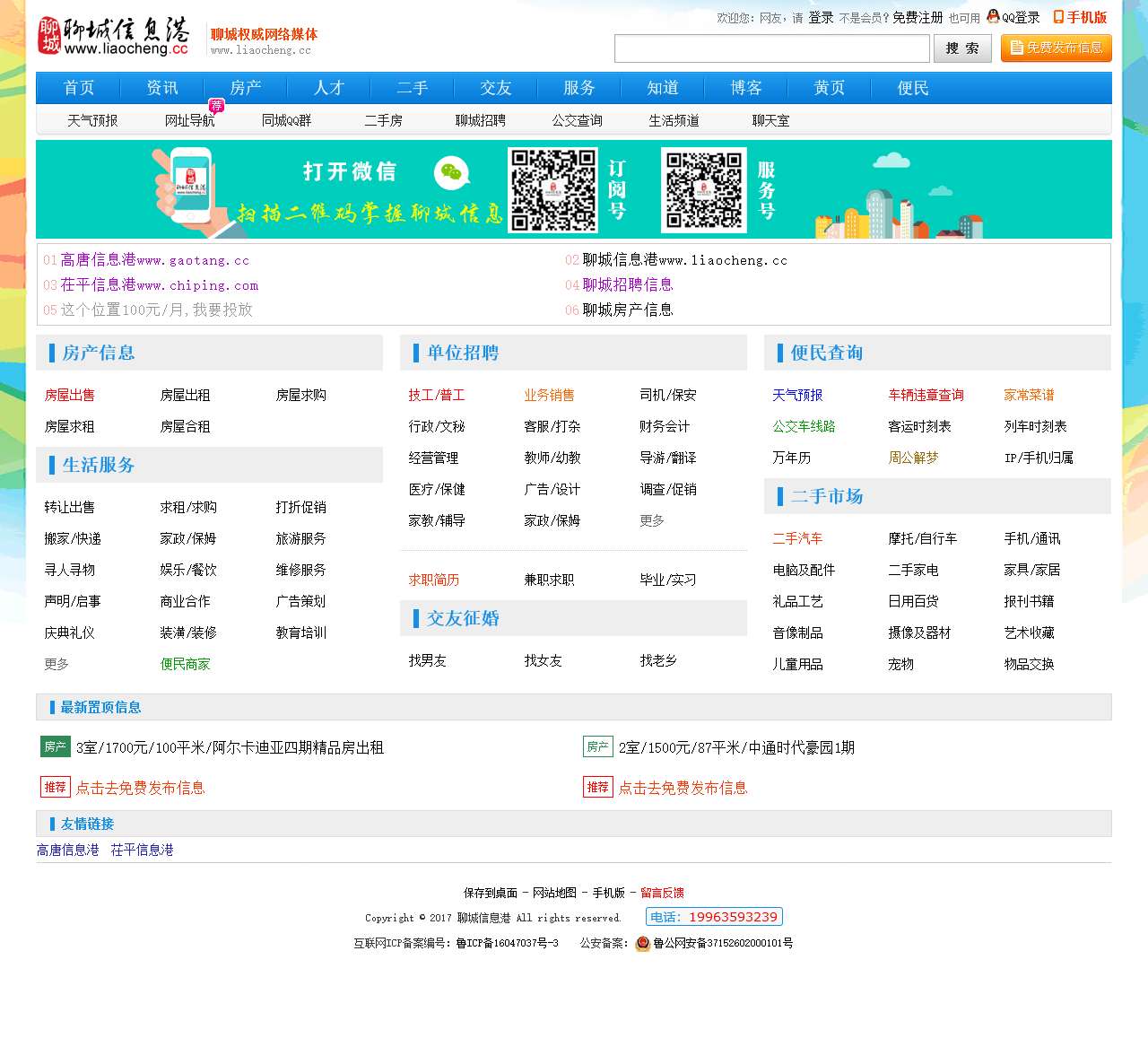Click the 网站地图 footer link
This screenshot has height=1047, width=1148.
coord(554,893)
